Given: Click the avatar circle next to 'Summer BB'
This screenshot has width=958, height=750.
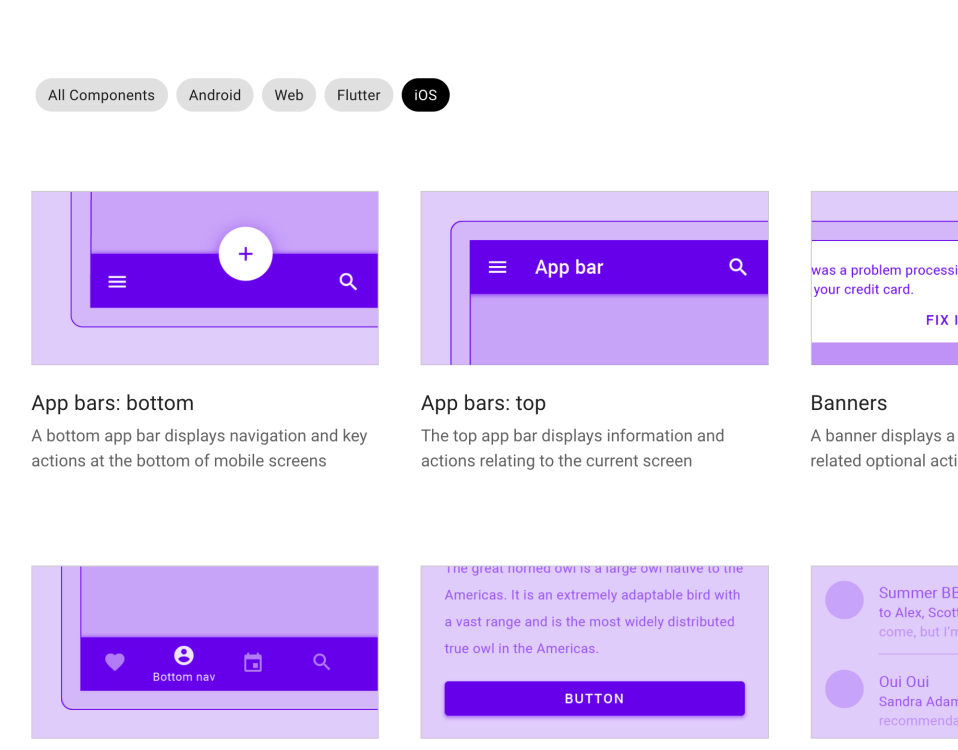Looking at the screenshot, I should [844, 600].
